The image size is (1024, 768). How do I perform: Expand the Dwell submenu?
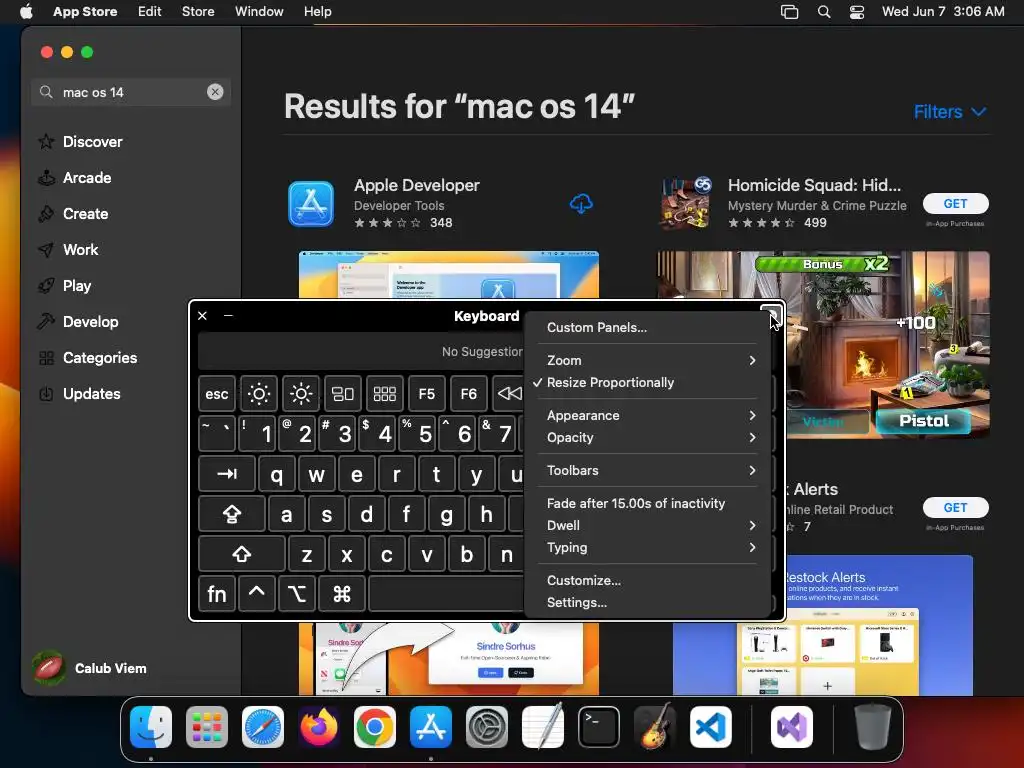tap(647, 526)
